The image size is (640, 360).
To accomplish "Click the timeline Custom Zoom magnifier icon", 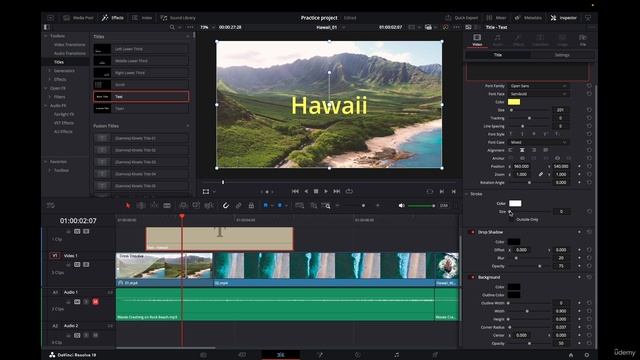I will point(327,205).
